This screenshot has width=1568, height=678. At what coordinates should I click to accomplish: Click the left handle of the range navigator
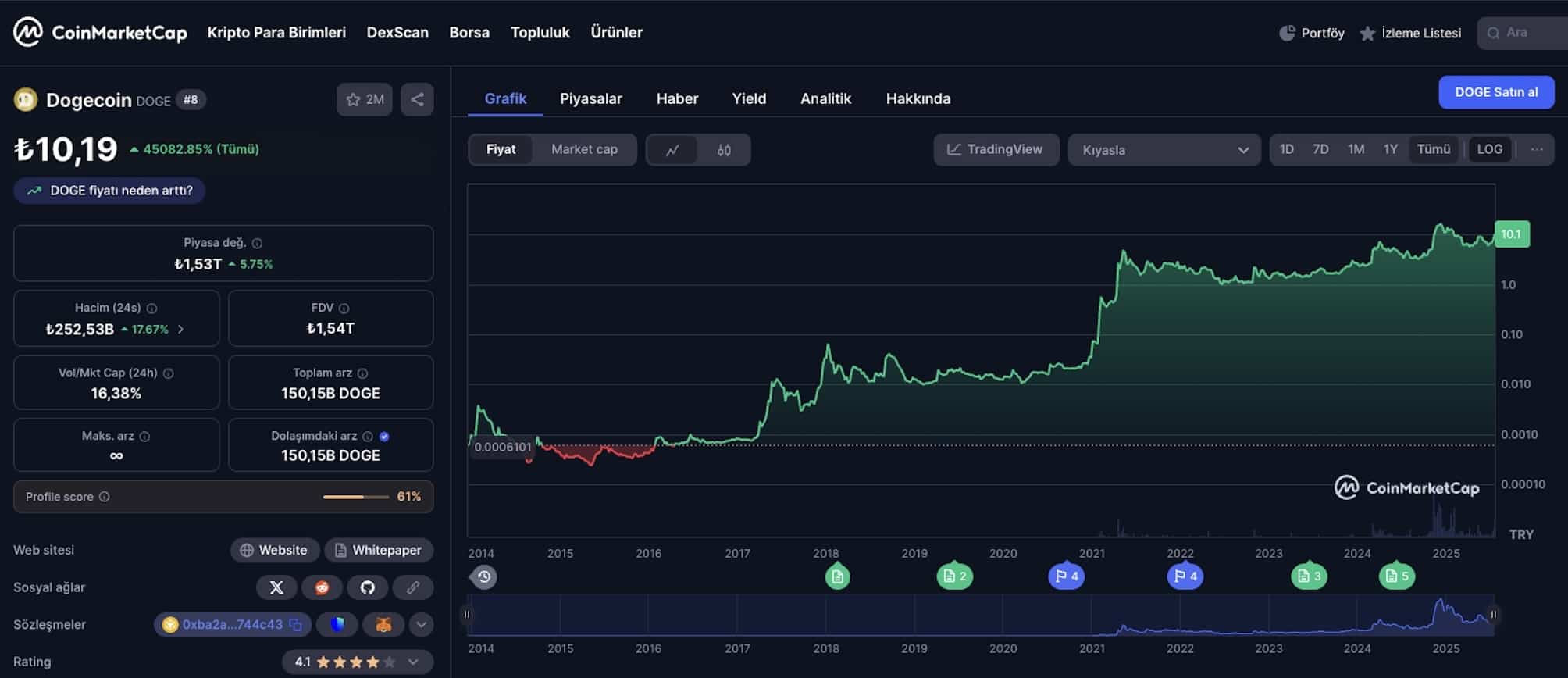click(468, 615)
